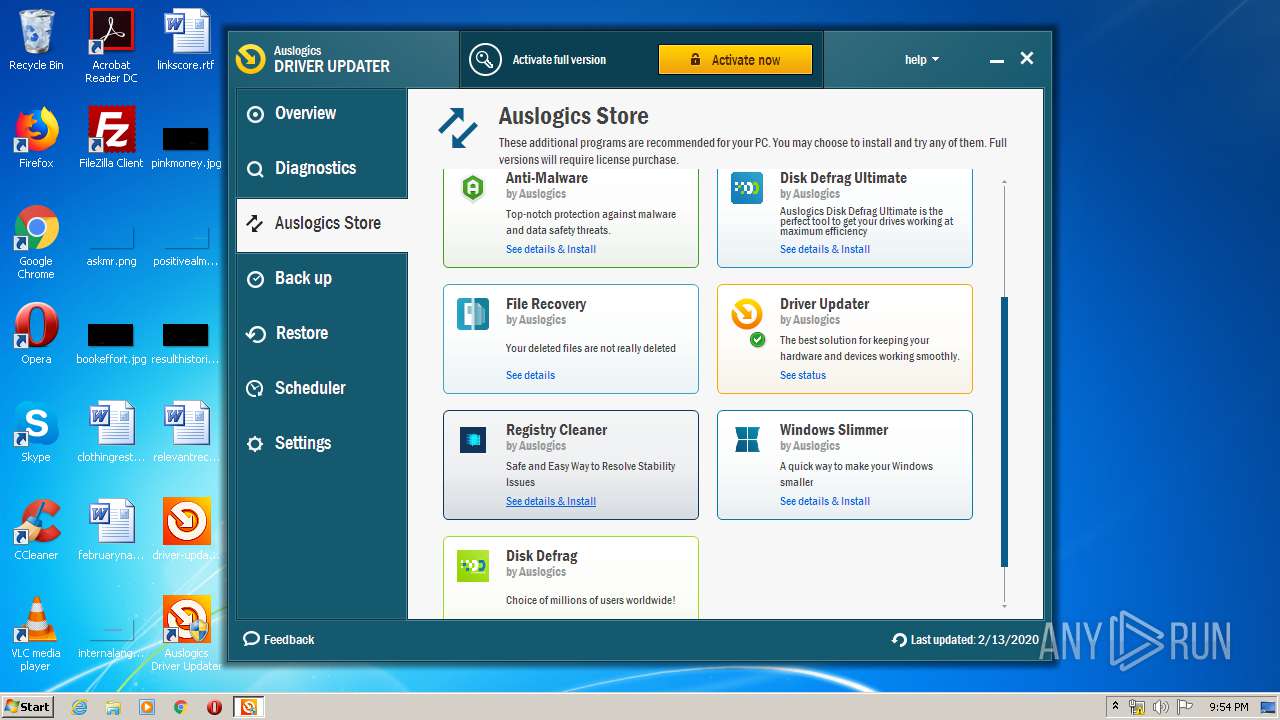Click Windows Slimmer See details & Install link
Viewport: 1280px width, 720px height.
pos(824,501)
